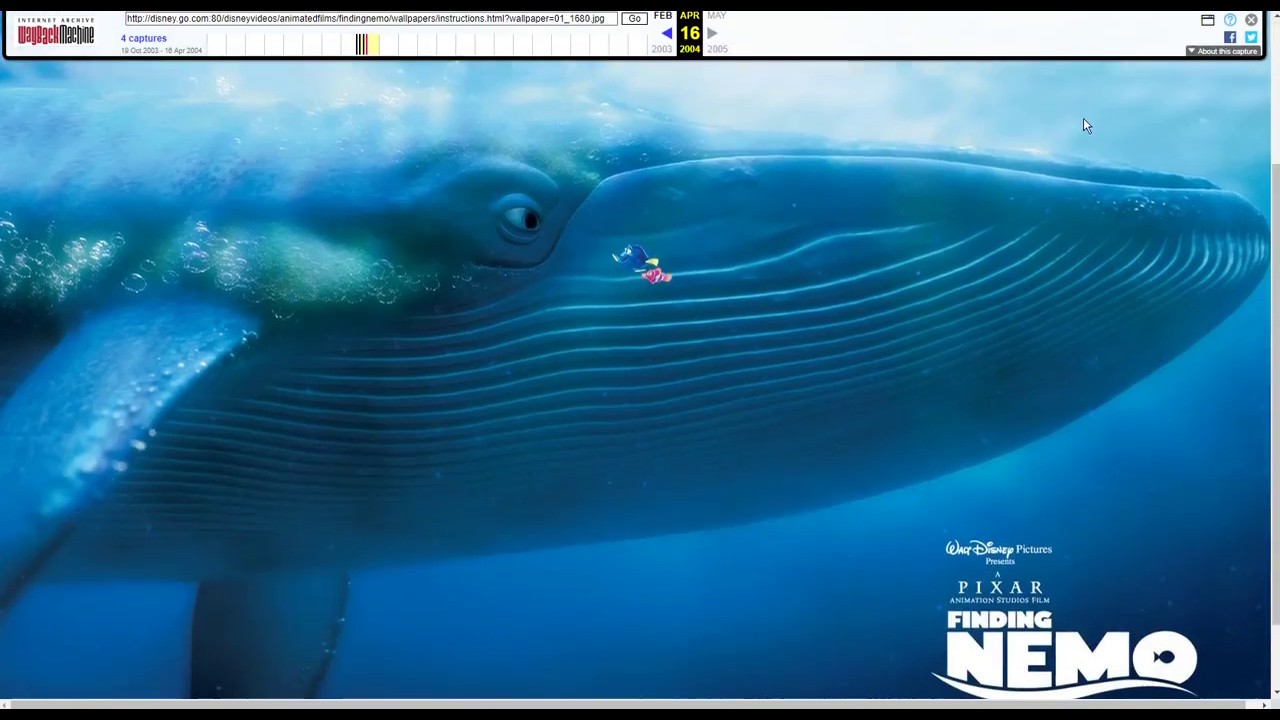Click Dory and Marlin fish on wallpaper
1280x720 pixels.
point(642,264)
